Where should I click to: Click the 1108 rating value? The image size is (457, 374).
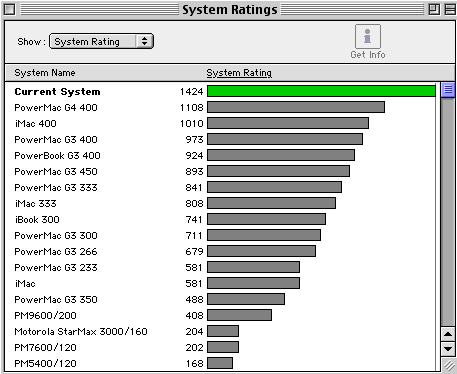[x=191, y=107]
